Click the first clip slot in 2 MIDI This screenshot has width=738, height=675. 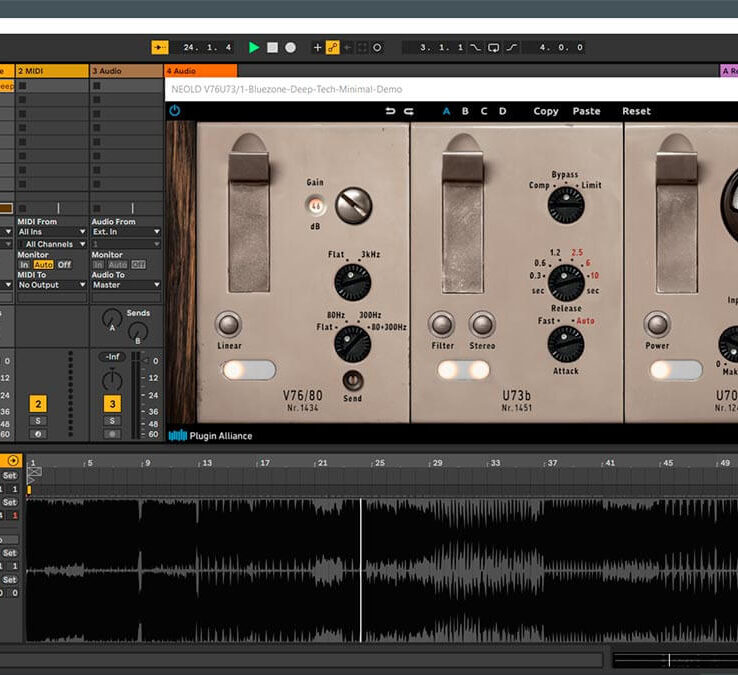(x=52, y=86)
